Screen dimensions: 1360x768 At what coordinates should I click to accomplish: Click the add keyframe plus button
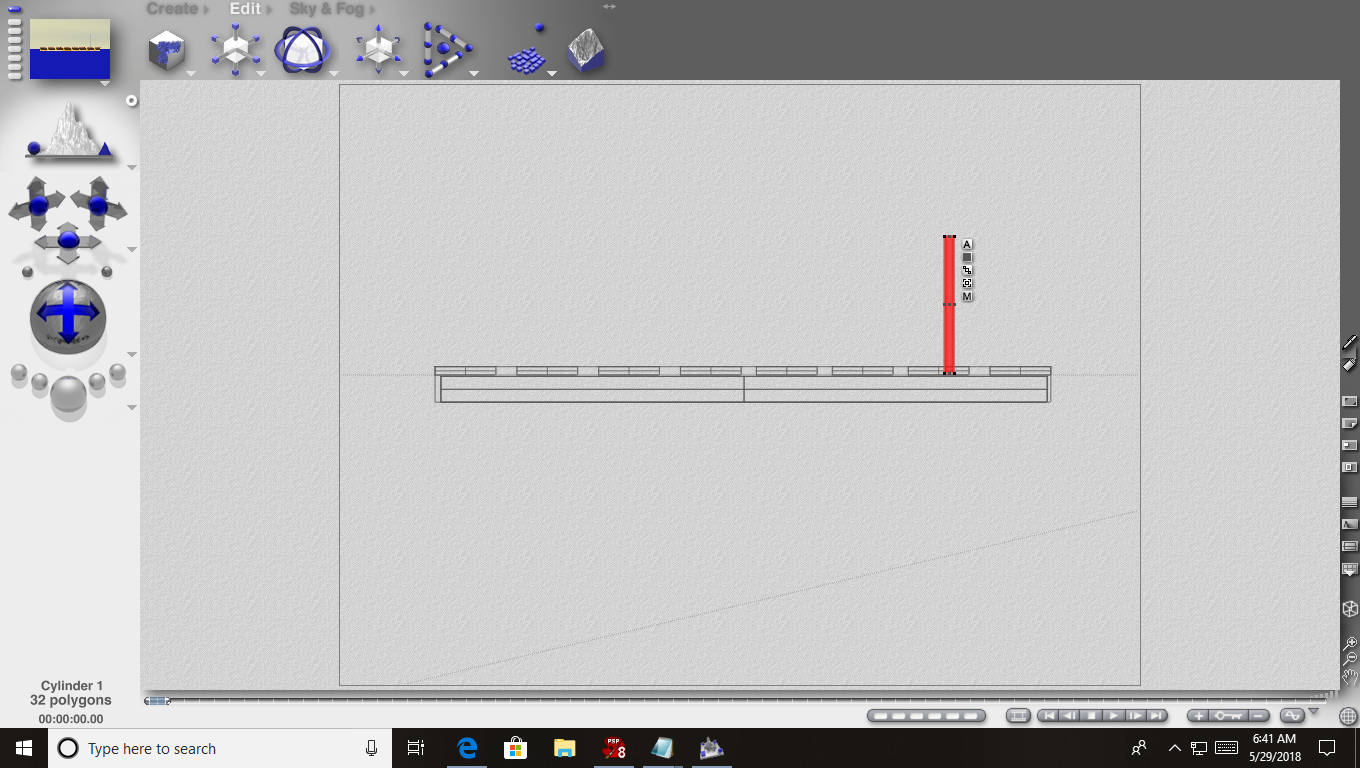coord(1199,716)
